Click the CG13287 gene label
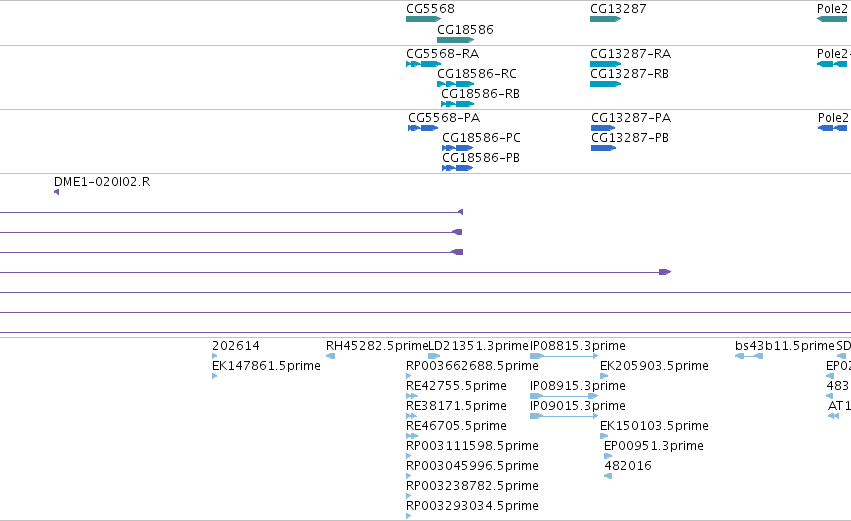The height and width of the screenshot is (521, 851). pyautogui.click(x=618, y=9)
